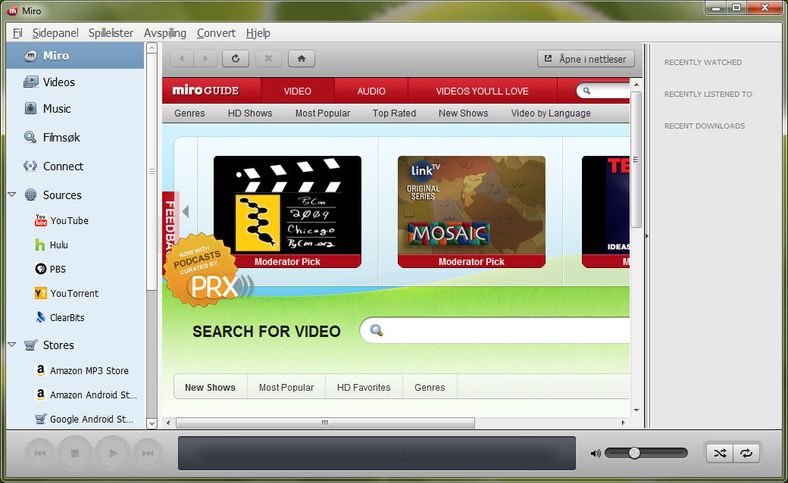
Task: Focus the header search box
Action: point(603,91)
